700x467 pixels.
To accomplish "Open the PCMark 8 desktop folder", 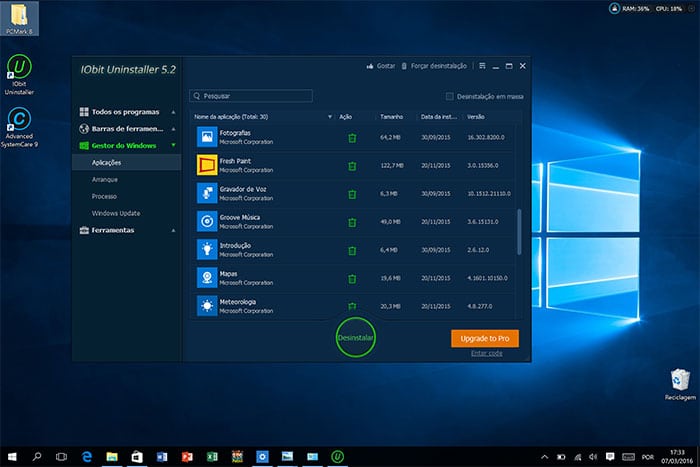I will pyautogui.click(x=19, y=19).
